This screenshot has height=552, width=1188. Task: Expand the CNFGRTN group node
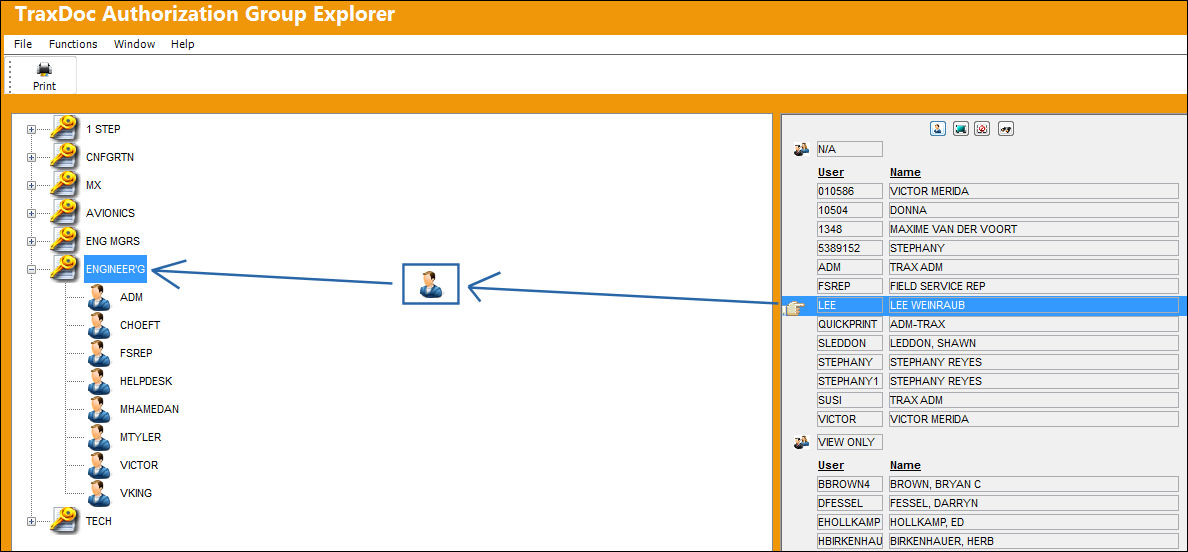[x=31, y=157]
